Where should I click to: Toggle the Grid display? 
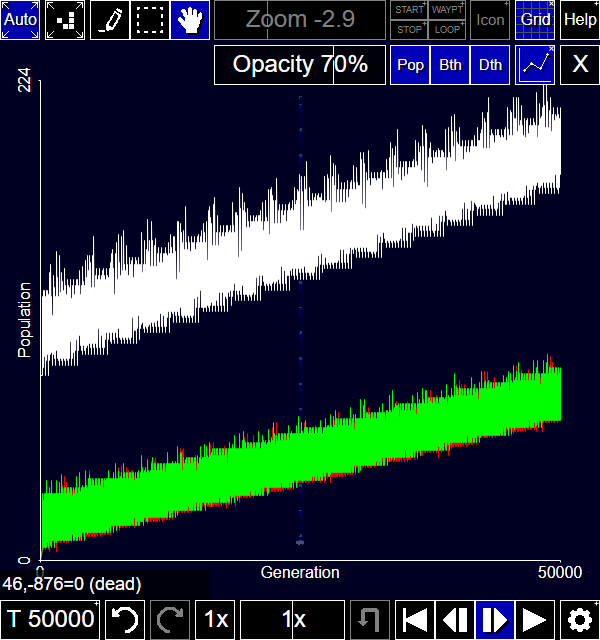coord(535,20)
